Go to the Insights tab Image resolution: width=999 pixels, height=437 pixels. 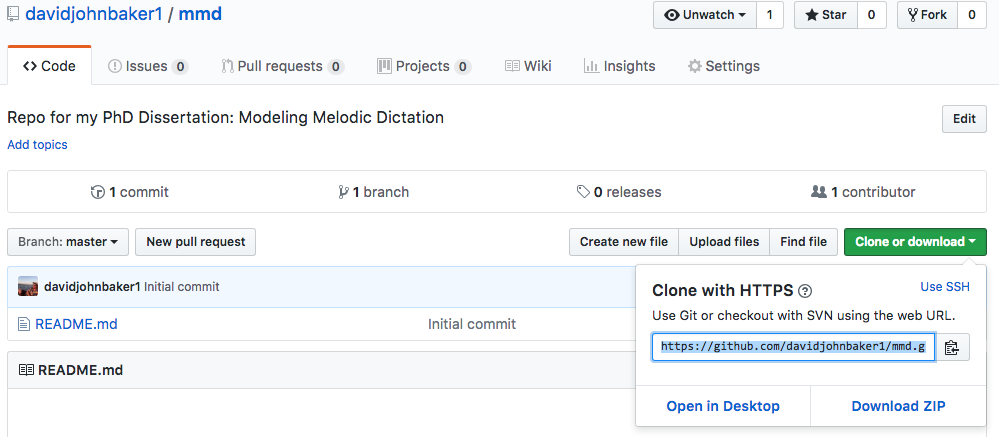(x=619, y=66)
